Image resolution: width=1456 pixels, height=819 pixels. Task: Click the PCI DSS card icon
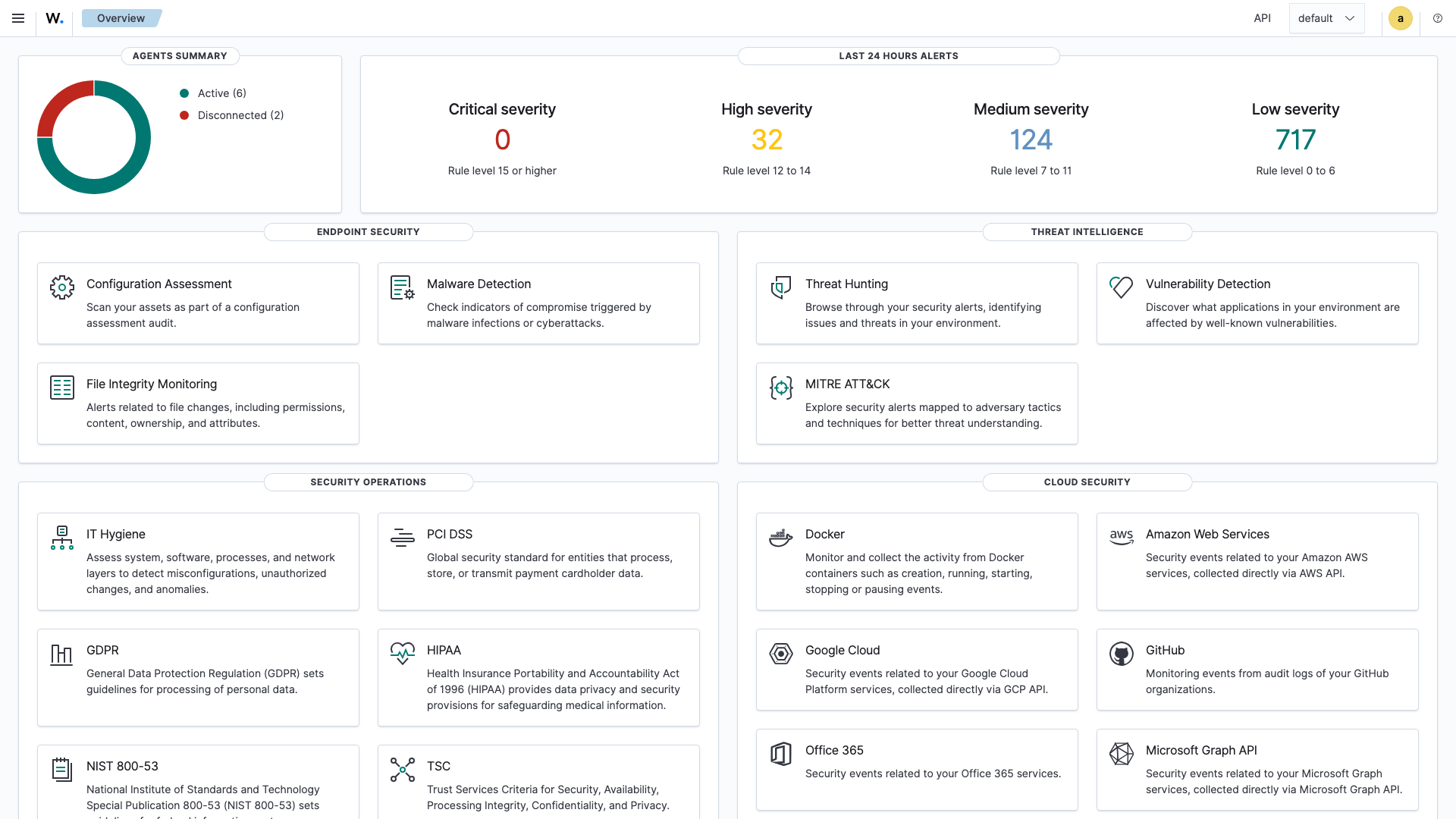pyautogui.click(x=403, y=538)
